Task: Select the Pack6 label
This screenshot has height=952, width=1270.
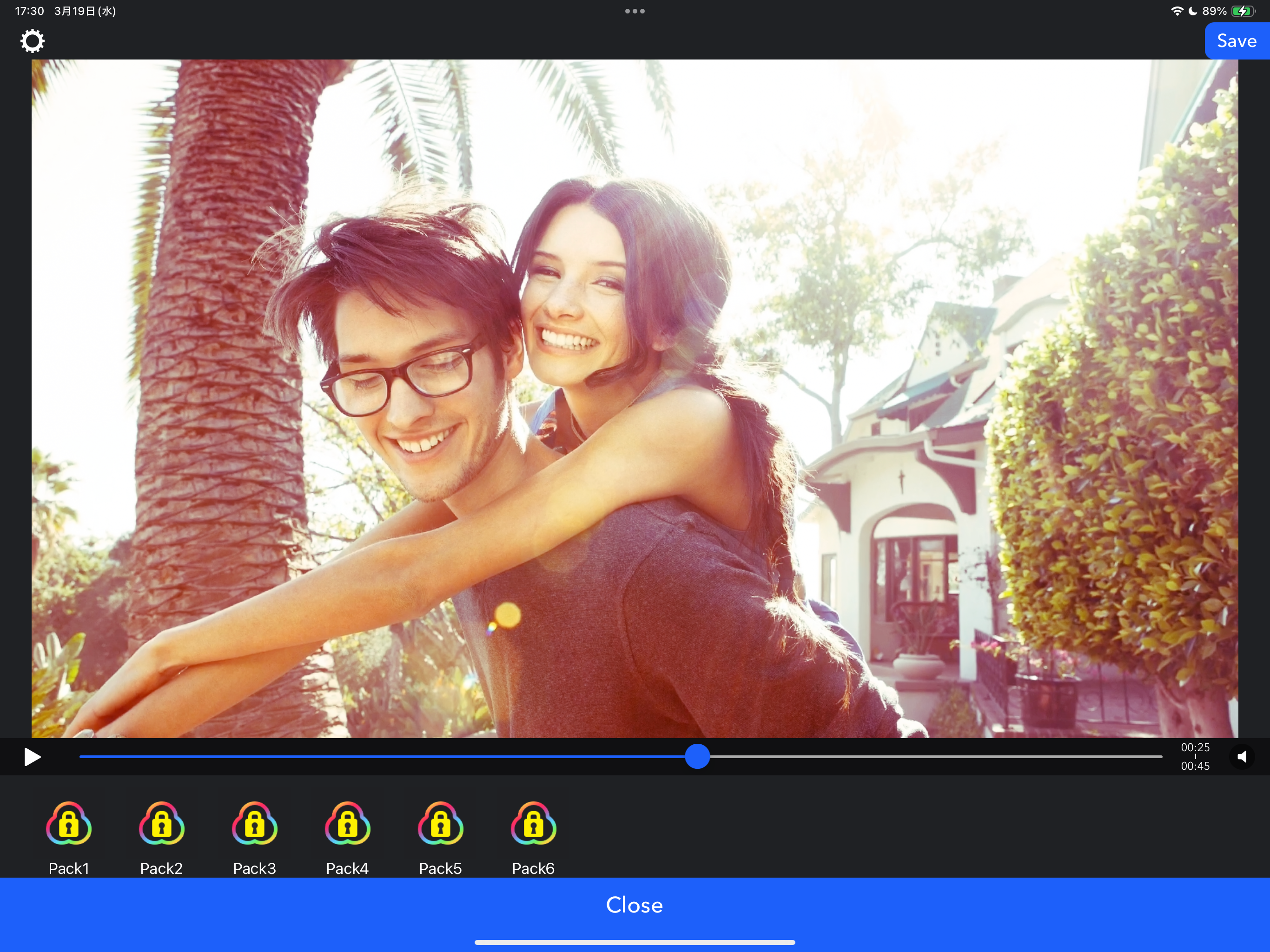Action: (533, 868)
